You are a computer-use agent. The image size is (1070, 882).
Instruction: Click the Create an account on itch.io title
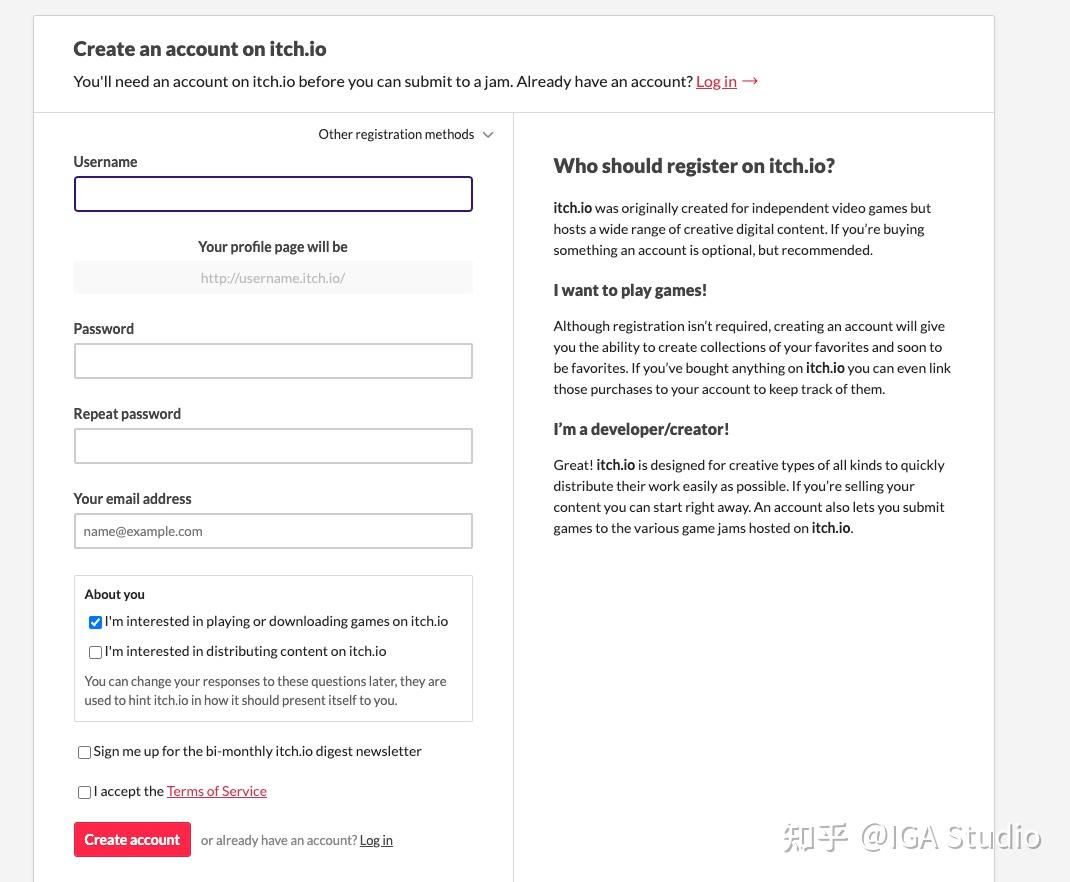(200, 49)
